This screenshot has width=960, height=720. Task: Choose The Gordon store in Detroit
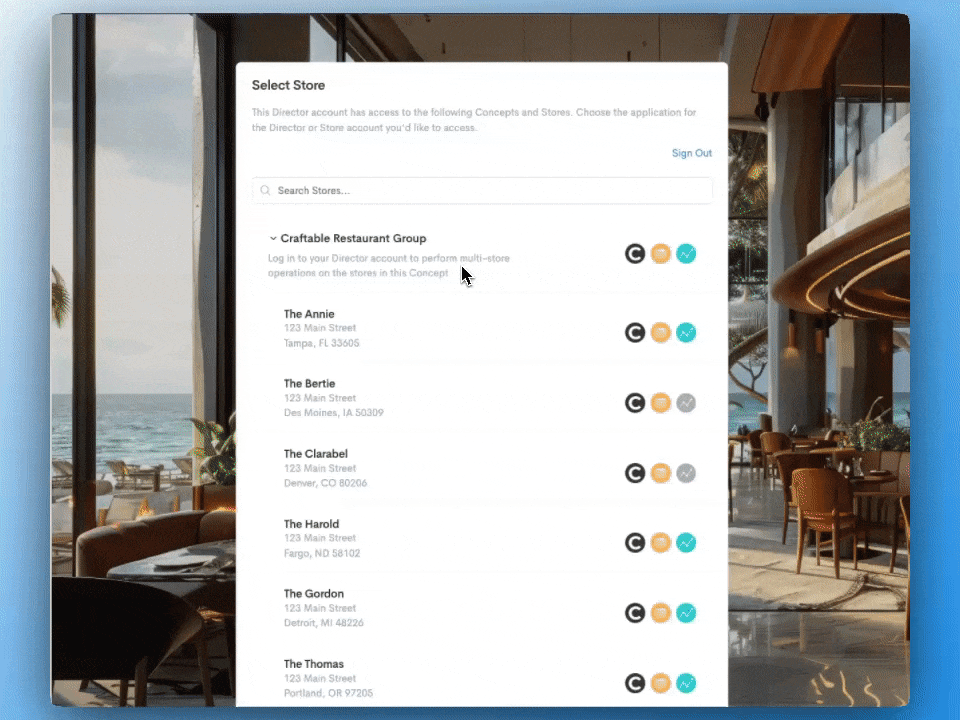[x=314, y=594]
